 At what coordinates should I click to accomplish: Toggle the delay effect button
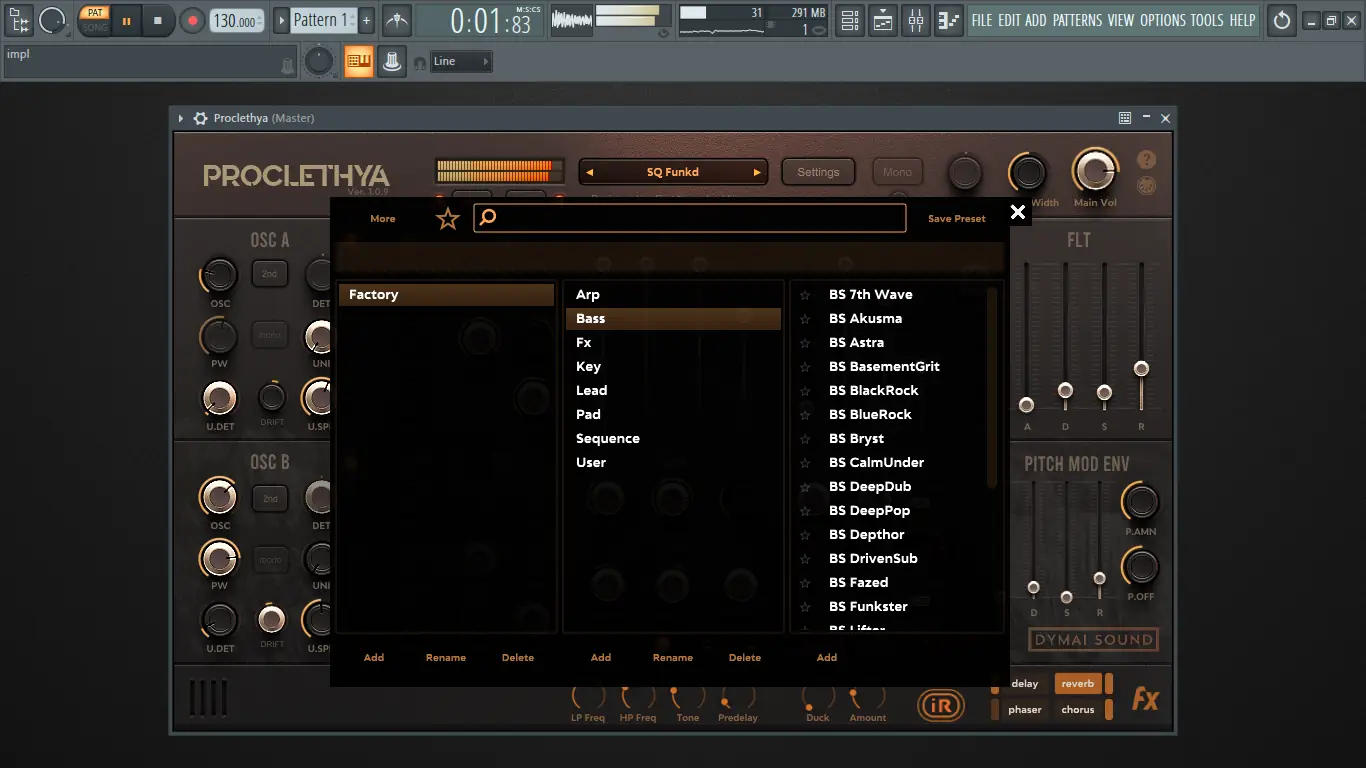point(1025,684)
